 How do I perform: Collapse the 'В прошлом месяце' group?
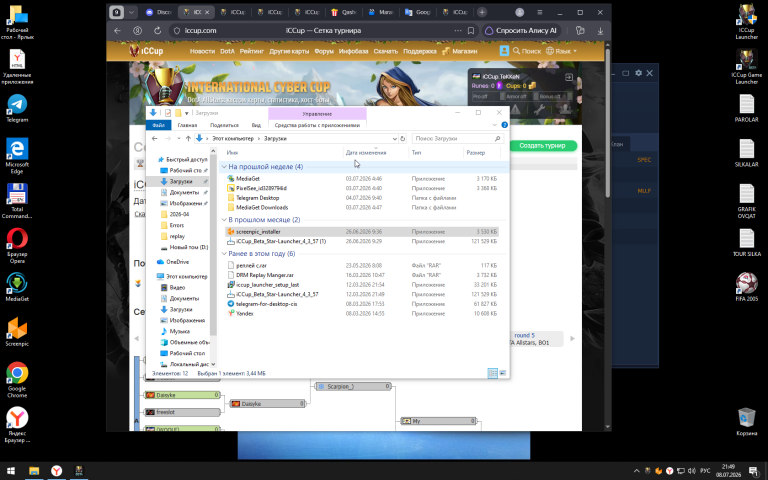224,219
